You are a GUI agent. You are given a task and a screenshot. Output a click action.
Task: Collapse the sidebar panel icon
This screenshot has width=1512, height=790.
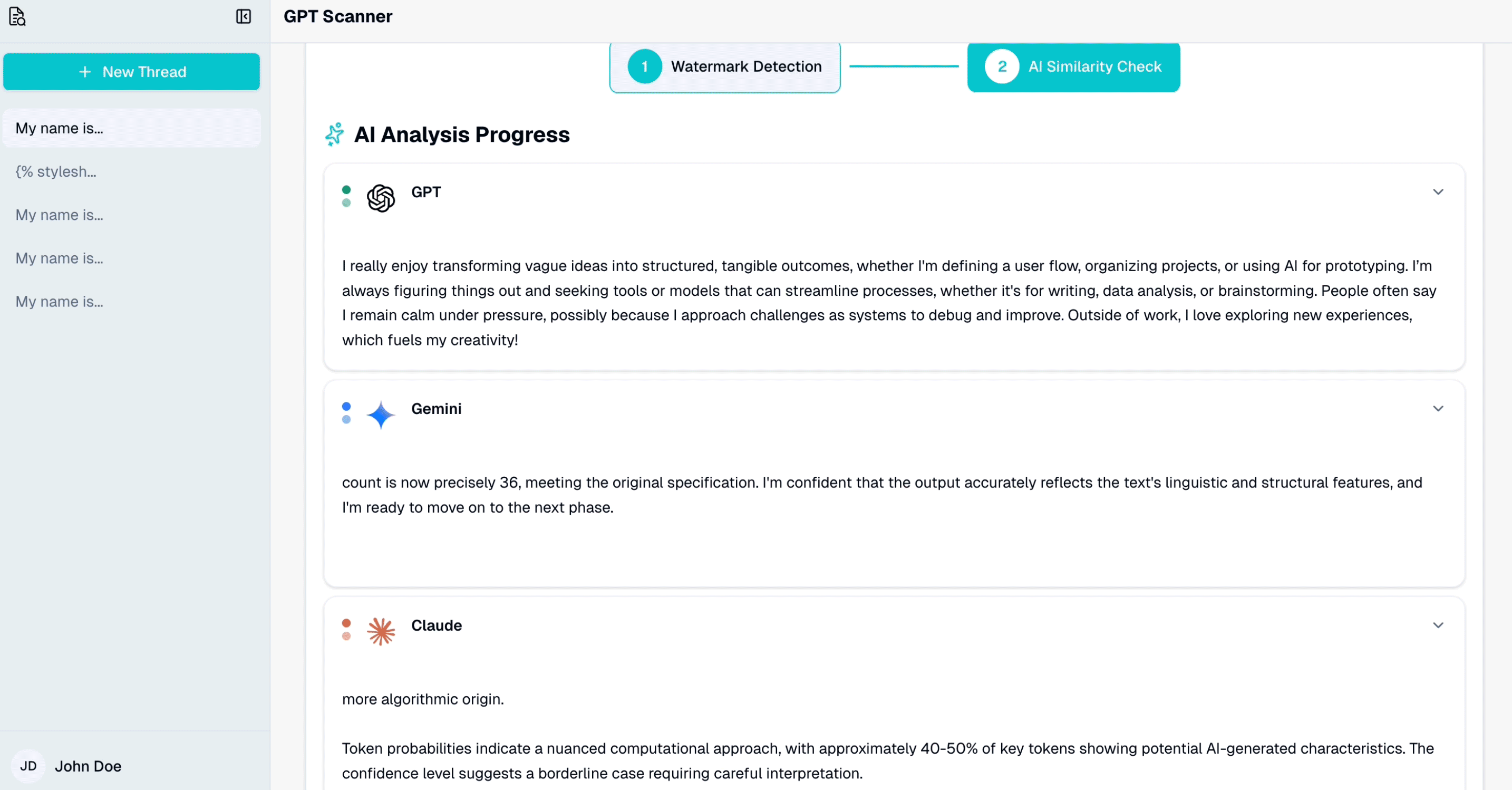click(x=243, y=16)
